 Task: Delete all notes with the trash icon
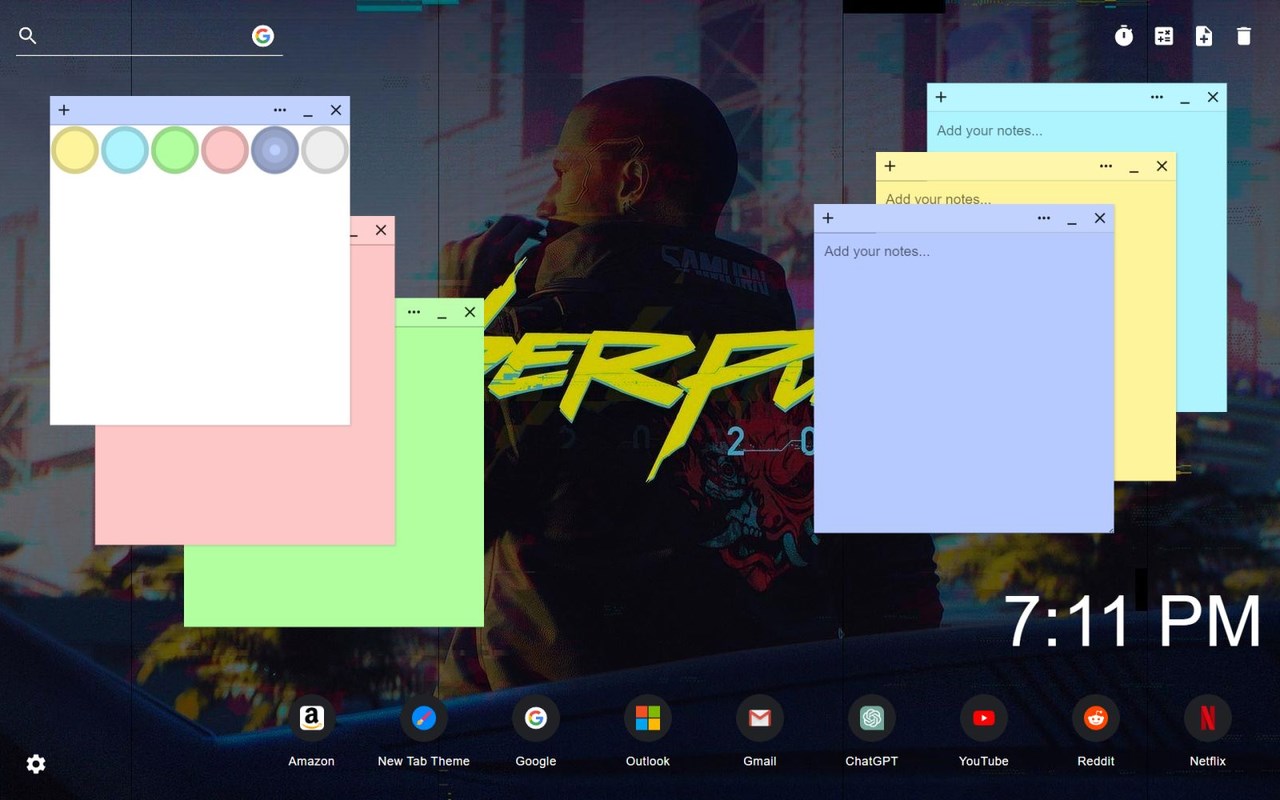coord(1244,36)
